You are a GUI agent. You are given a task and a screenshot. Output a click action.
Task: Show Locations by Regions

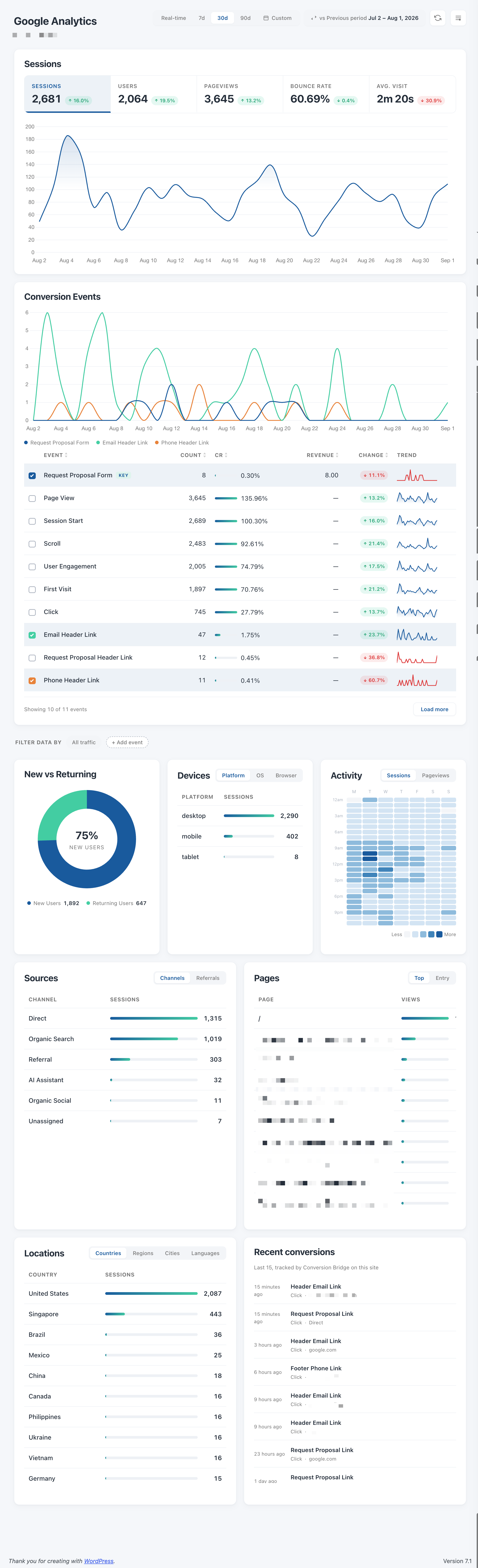143,1253
